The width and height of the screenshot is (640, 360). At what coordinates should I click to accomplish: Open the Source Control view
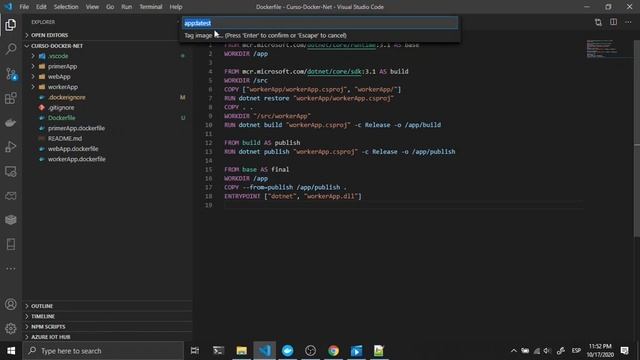(11, 74)
